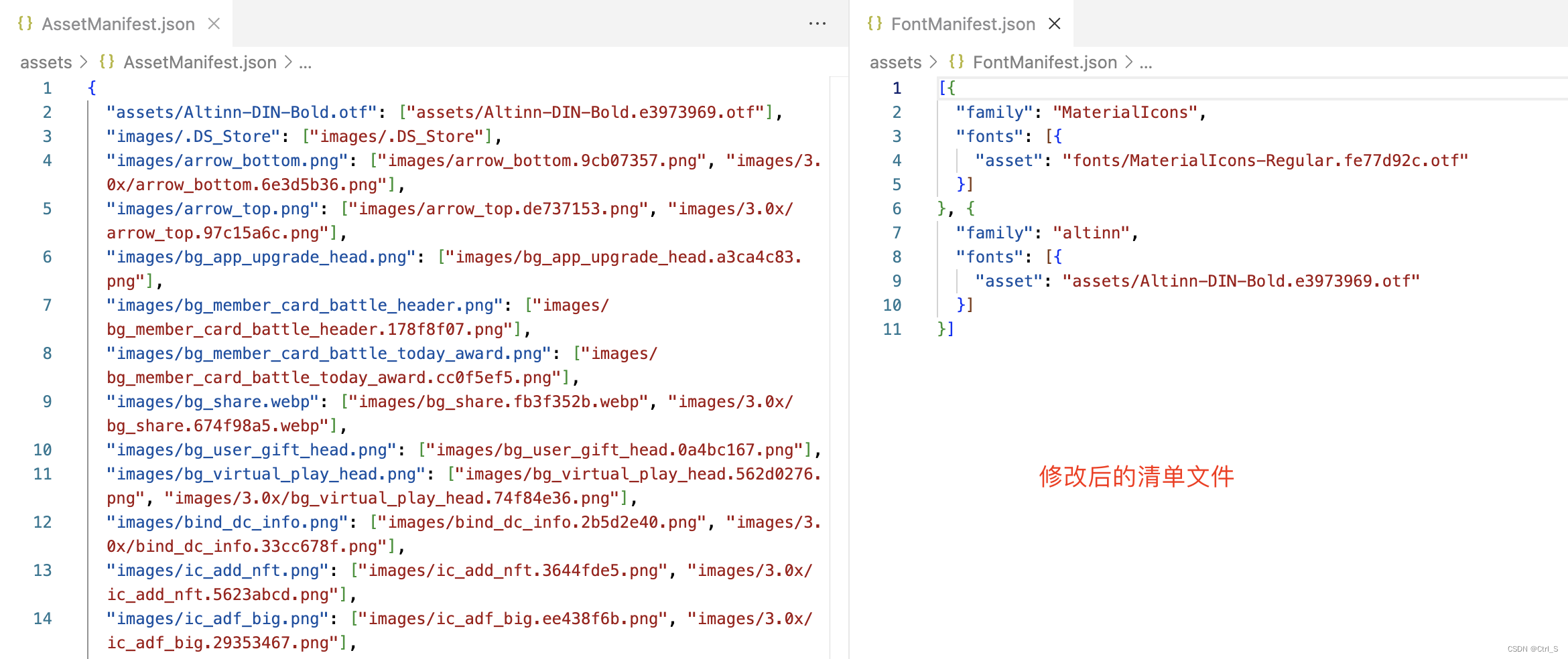1568x659 pixels.
Task: Click the AssetManifest.json breadcrumb label
Action: click(x=199, y=62)
